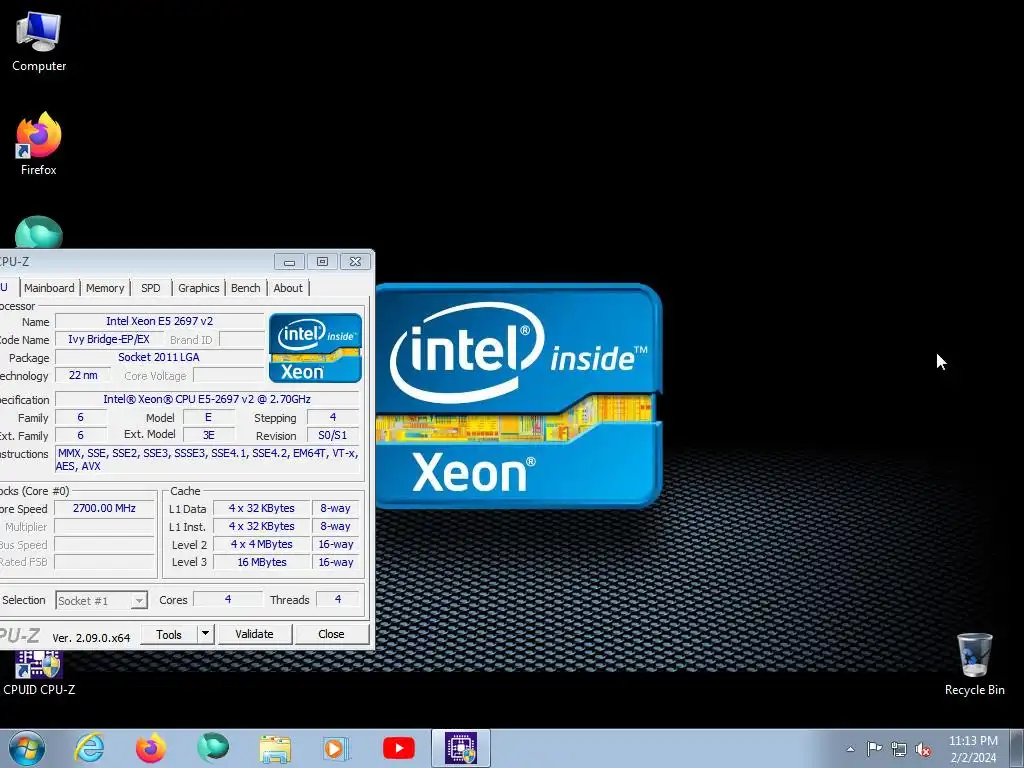Click the Level 3 size 16 MBytes
This screenshot has width=1024, height=768.
coord(261,562)
